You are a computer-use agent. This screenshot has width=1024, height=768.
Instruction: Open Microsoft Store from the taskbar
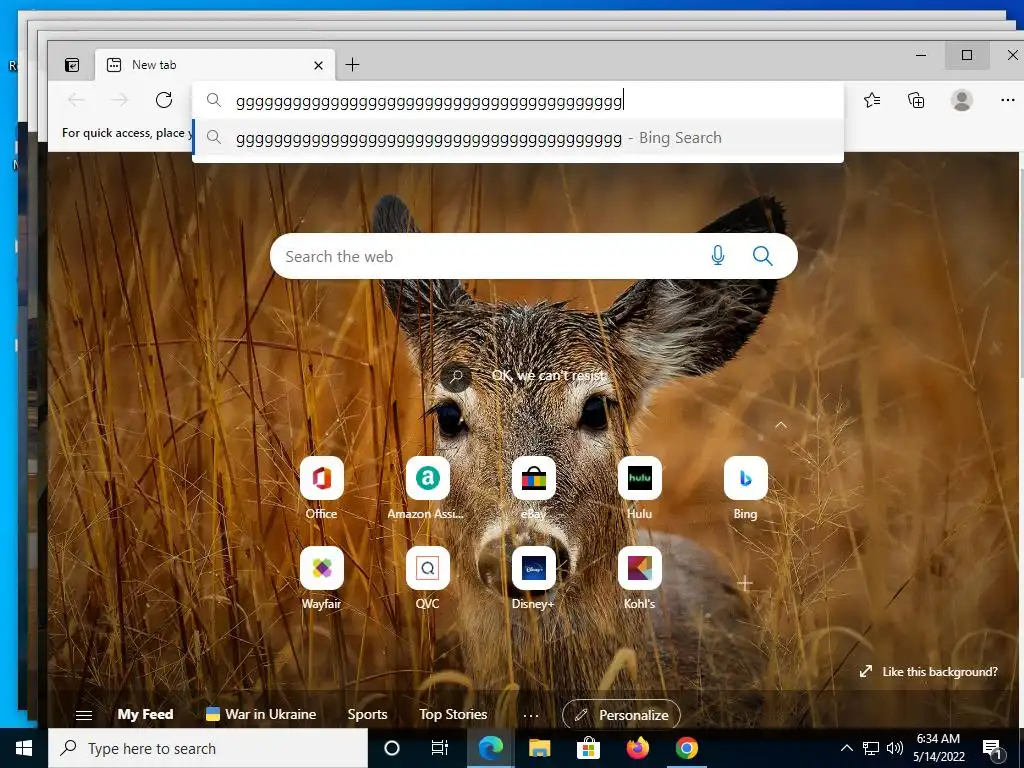click(x=588, y=748)
